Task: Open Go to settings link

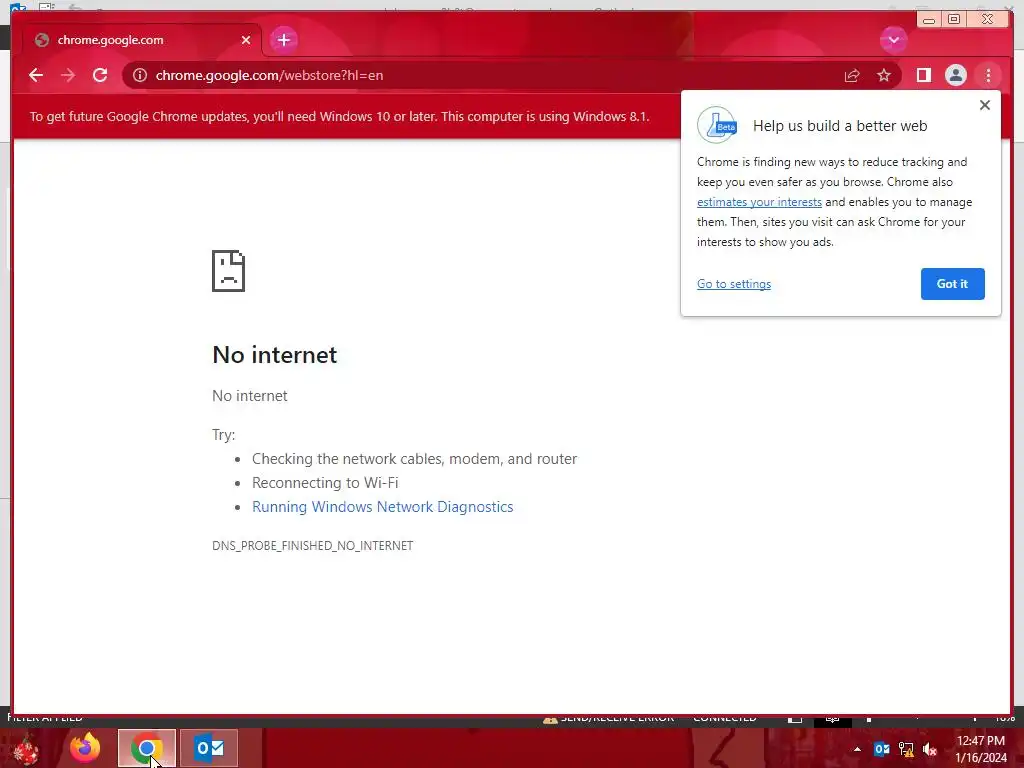Action: click(733, 284)
